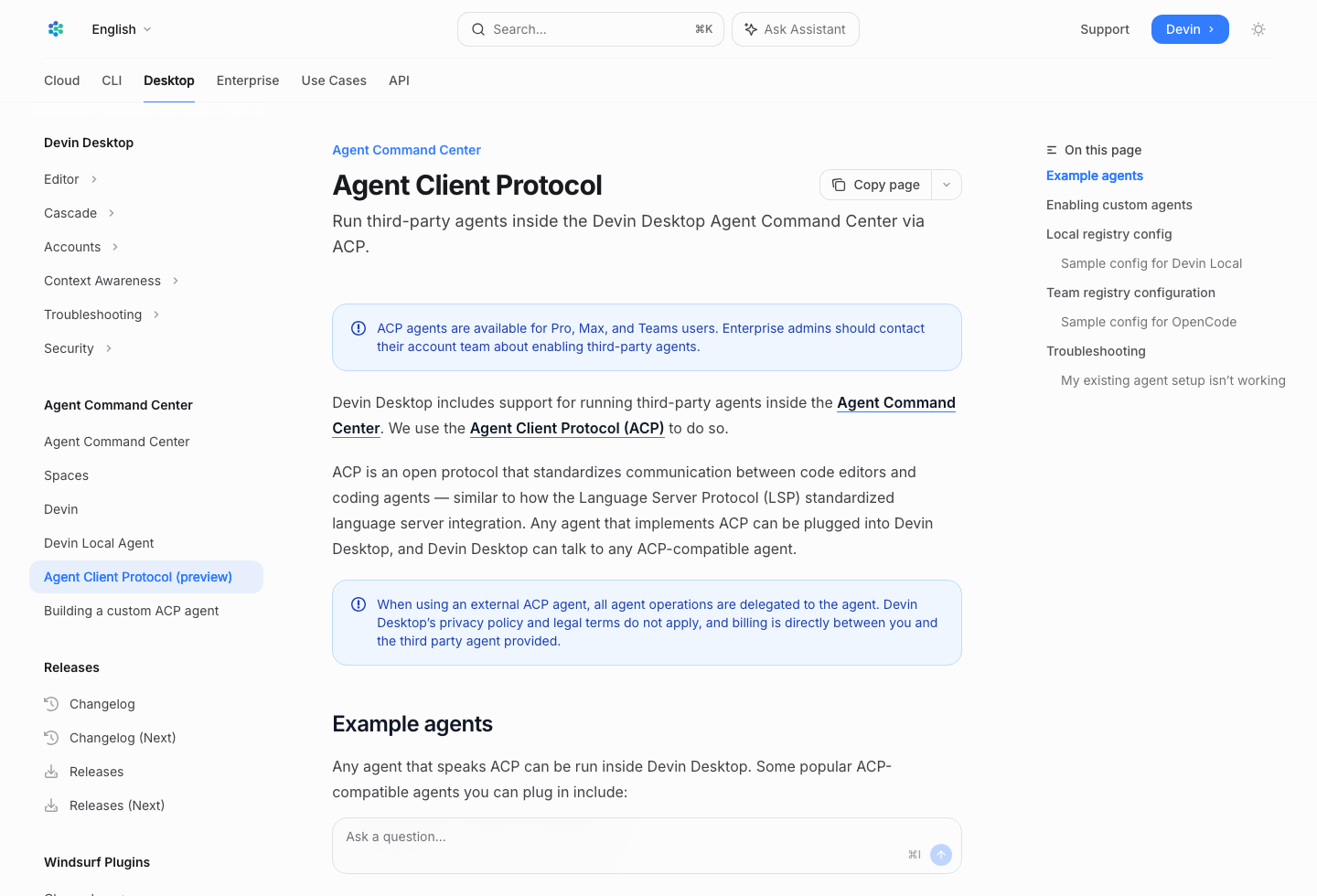1317x896 pixels.
Task: Focus the Search field
Action: (591, 29)
